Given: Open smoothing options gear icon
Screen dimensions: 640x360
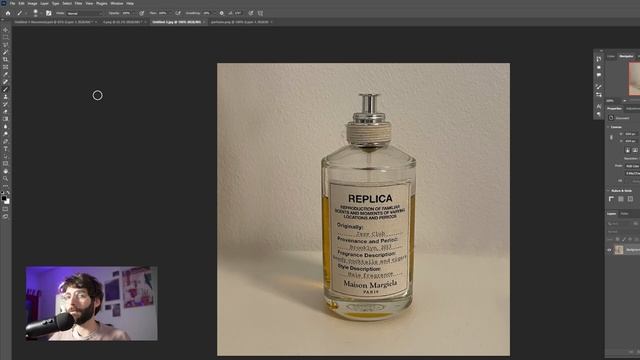Looking at the screenshot, I should 222,13.
